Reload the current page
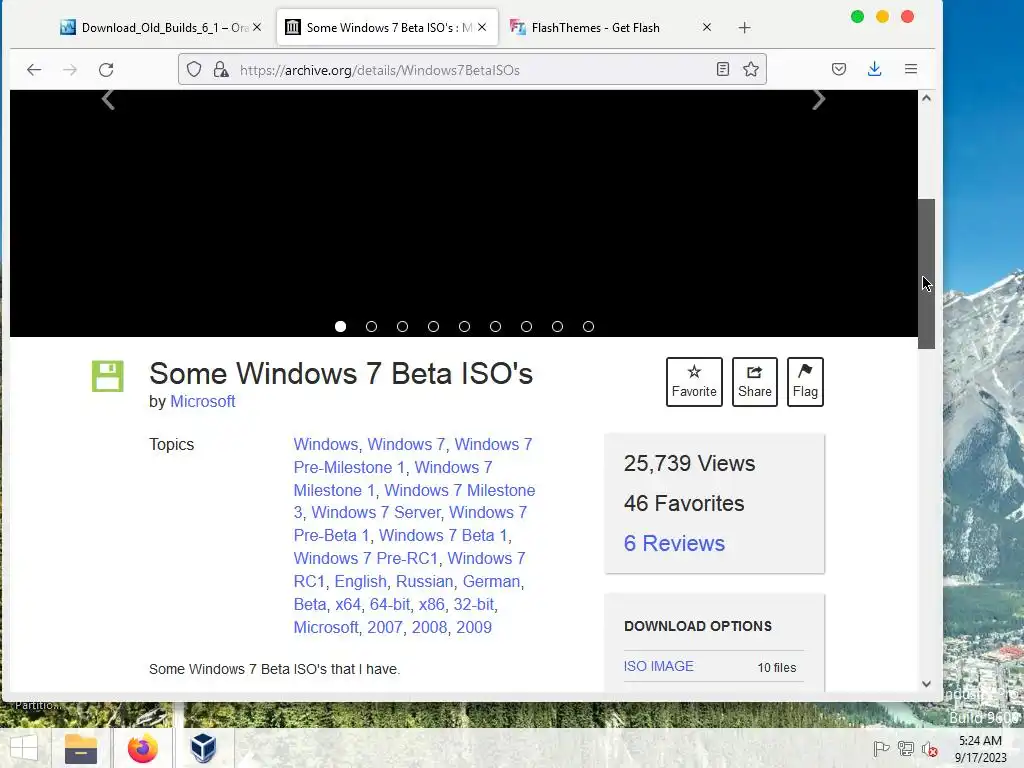1024x768 pixels. tap(106, 69)
